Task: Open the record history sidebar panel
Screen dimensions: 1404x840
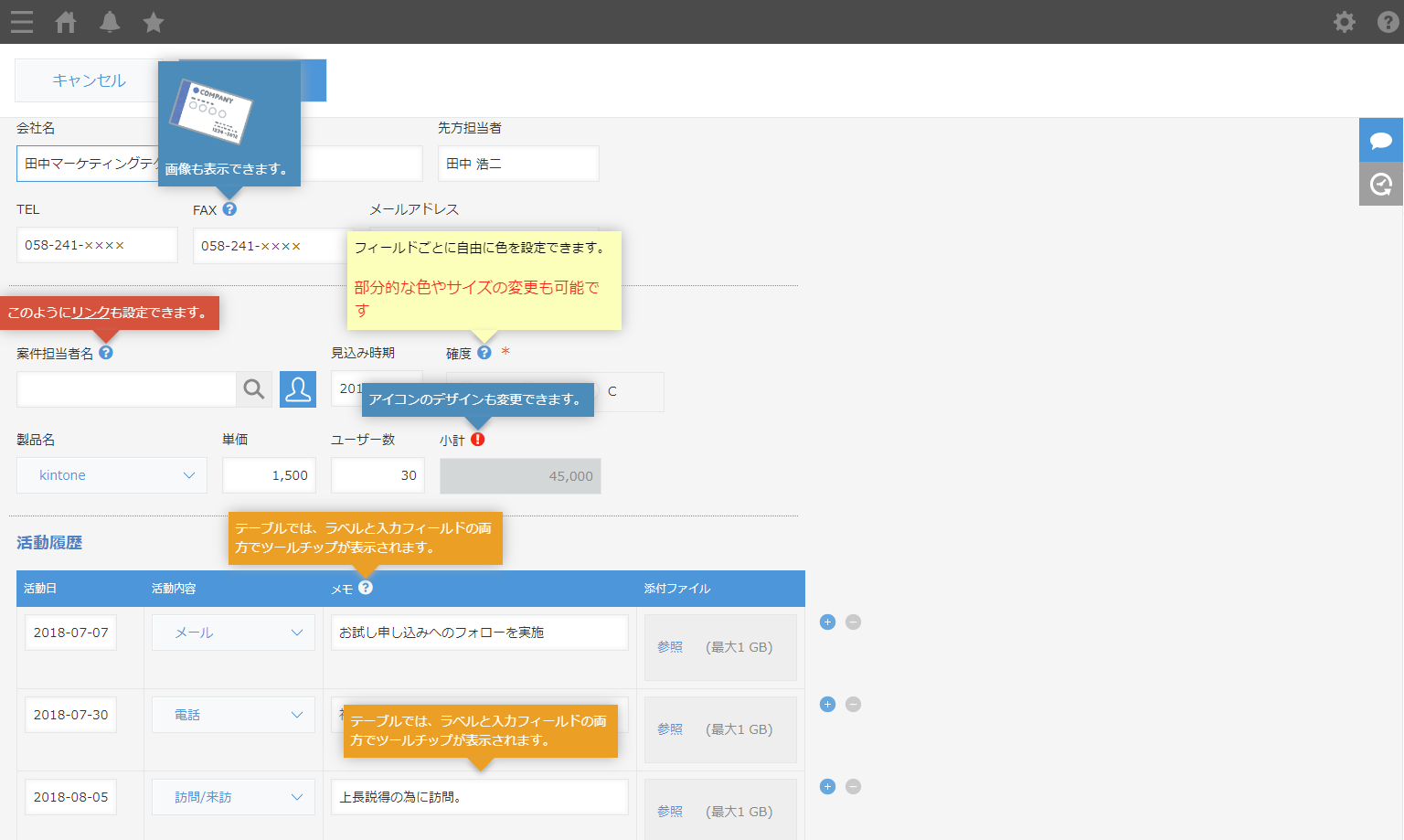Action: (1381, 184)
